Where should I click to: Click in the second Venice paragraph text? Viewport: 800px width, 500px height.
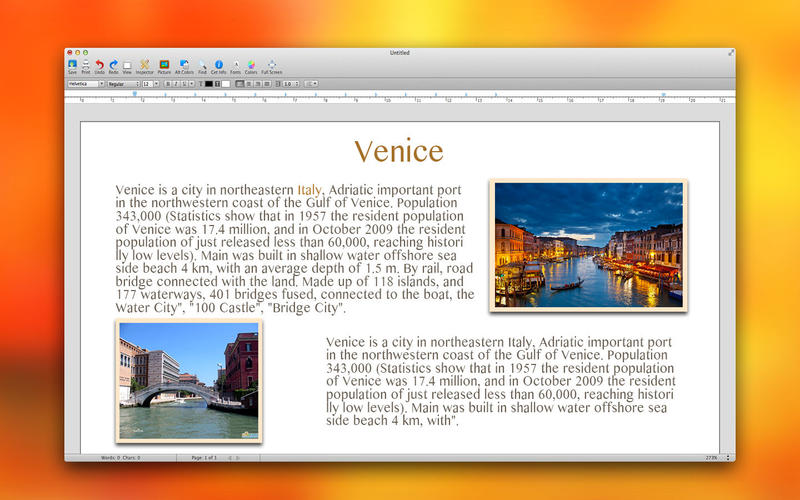click(500, 381)
